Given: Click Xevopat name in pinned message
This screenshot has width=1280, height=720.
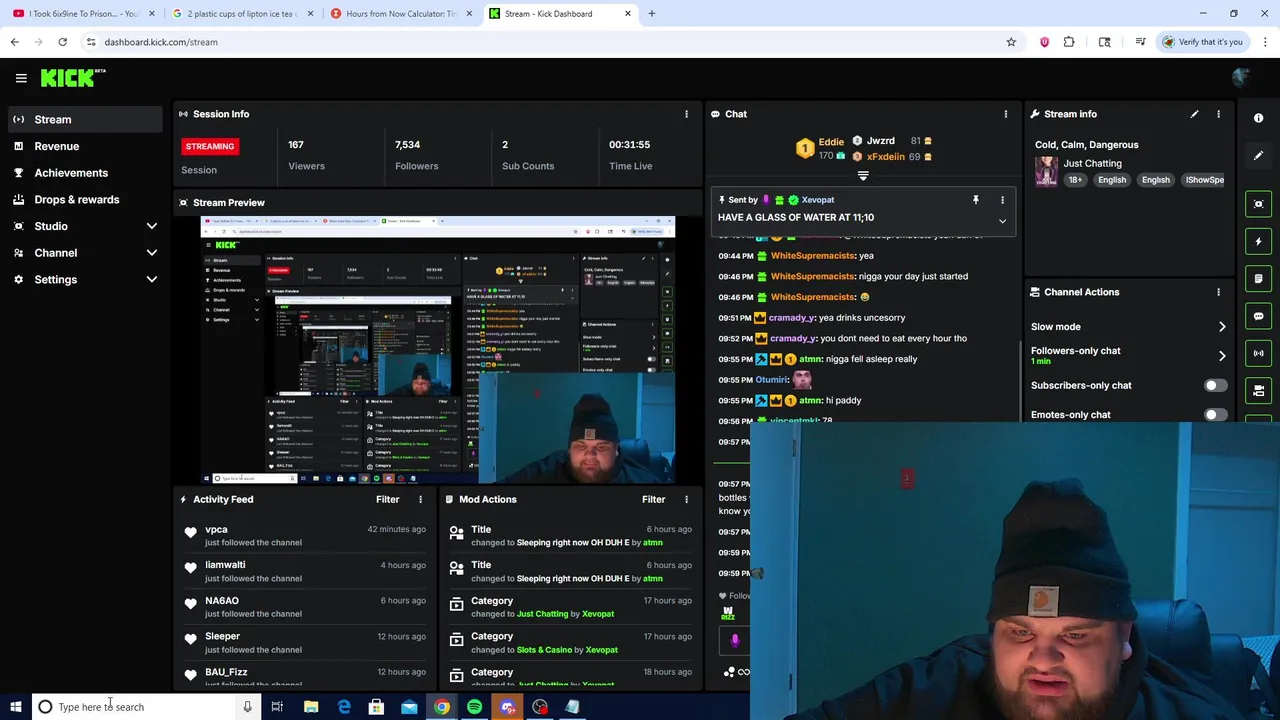Looking at the screenshot, I should [x=817, y=200].
